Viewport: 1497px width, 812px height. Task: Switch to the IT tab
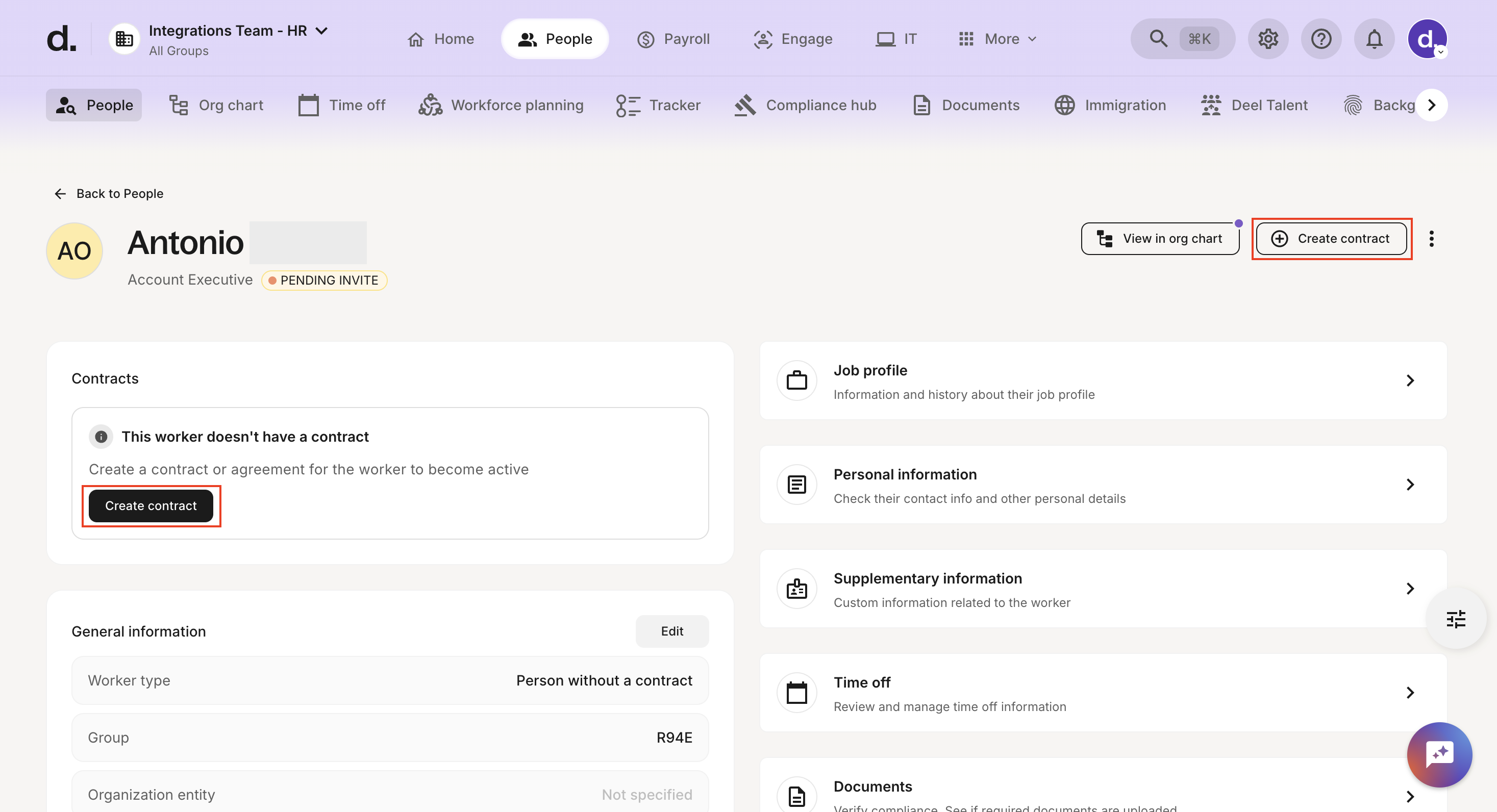(x=896, y=39)
